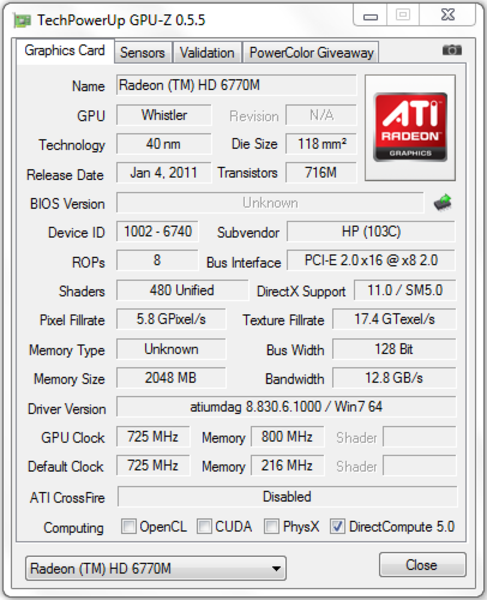Click the BIOS Version Unknown field

[270, 203]
